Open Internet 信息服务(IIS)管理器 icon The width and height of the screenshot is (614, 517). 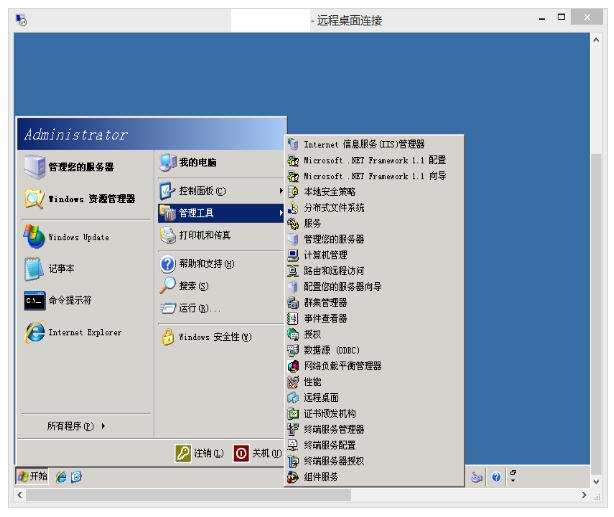point(293,144)
